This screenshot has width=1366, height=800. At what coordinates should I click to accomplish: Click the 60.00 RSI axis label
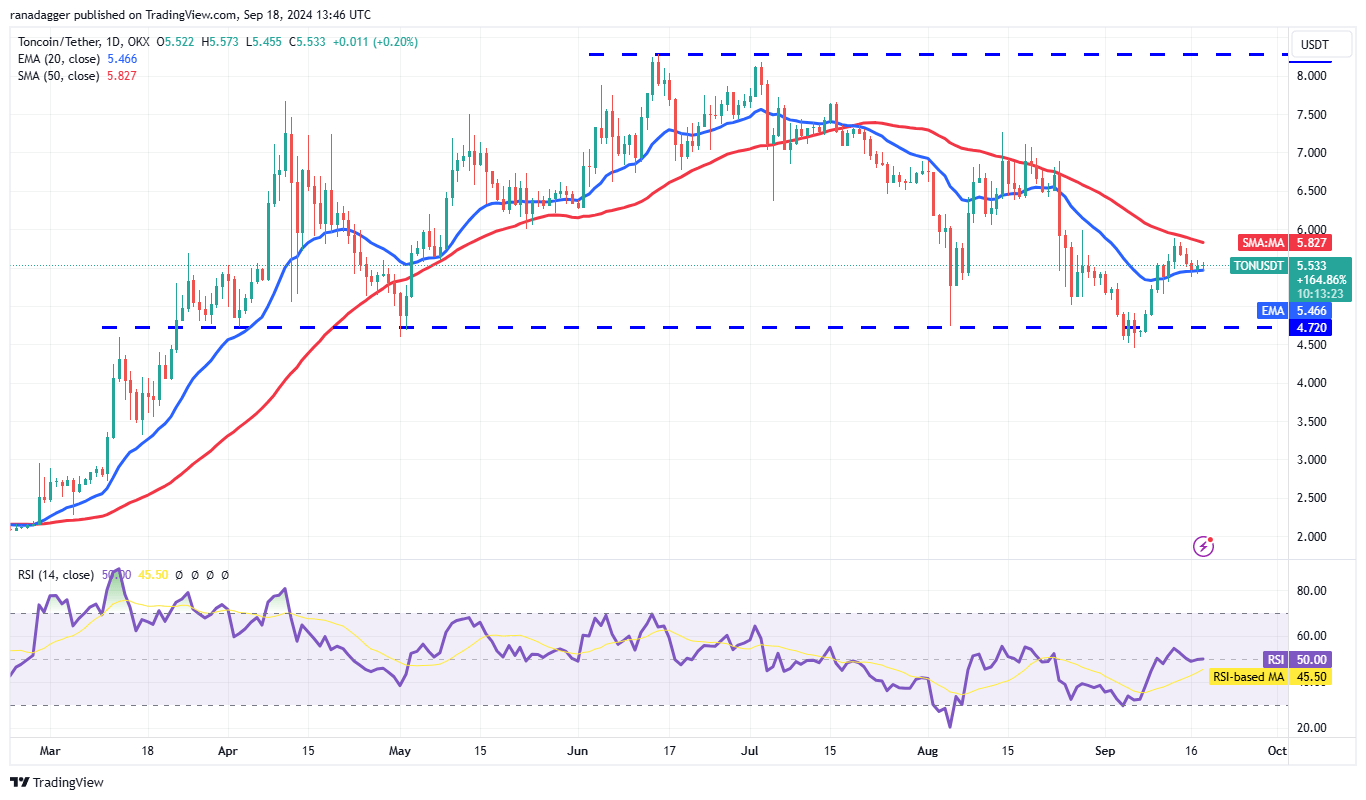click(1312, 636)
